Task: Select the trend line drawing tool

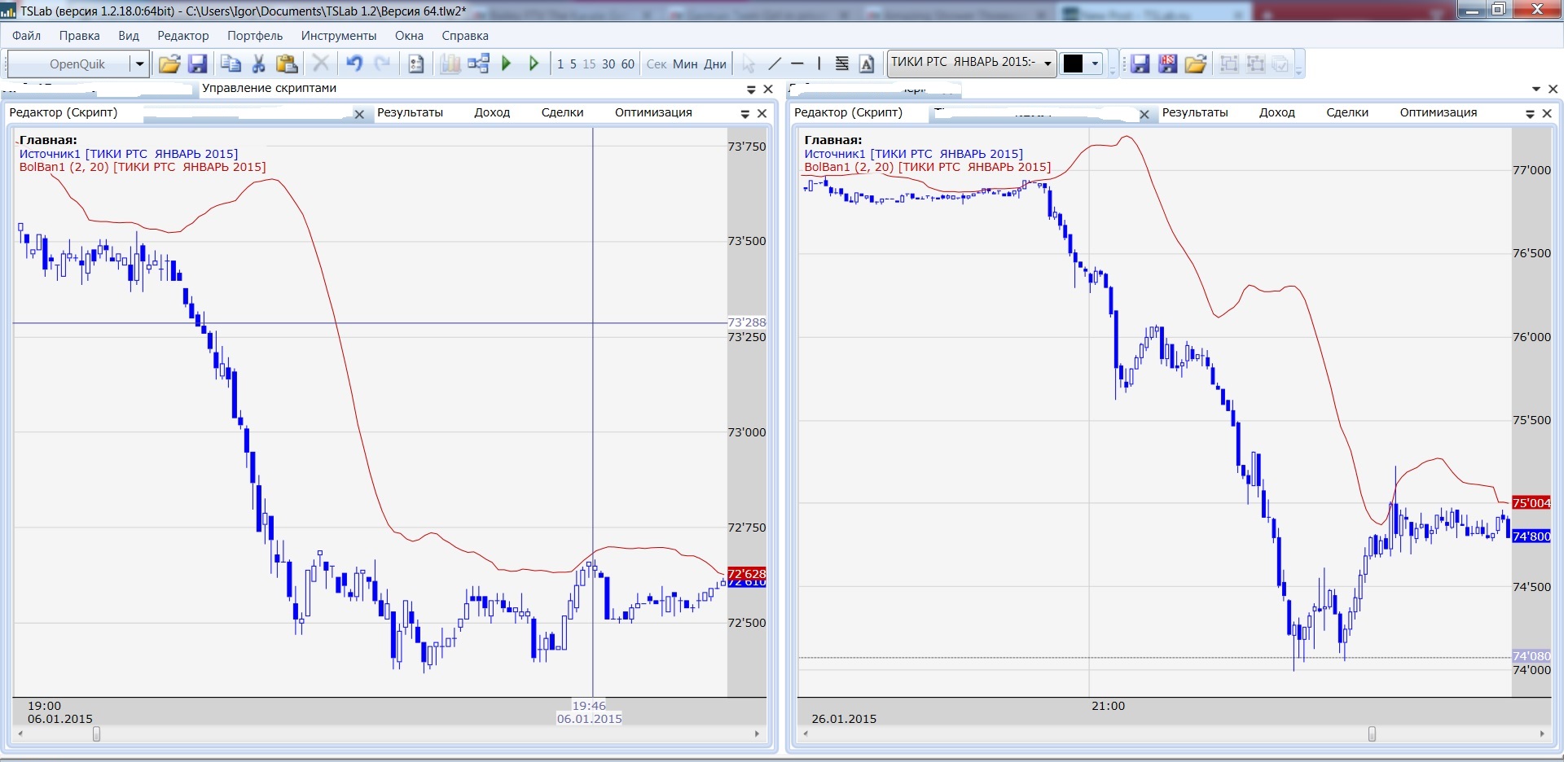Action: [775, 63]
